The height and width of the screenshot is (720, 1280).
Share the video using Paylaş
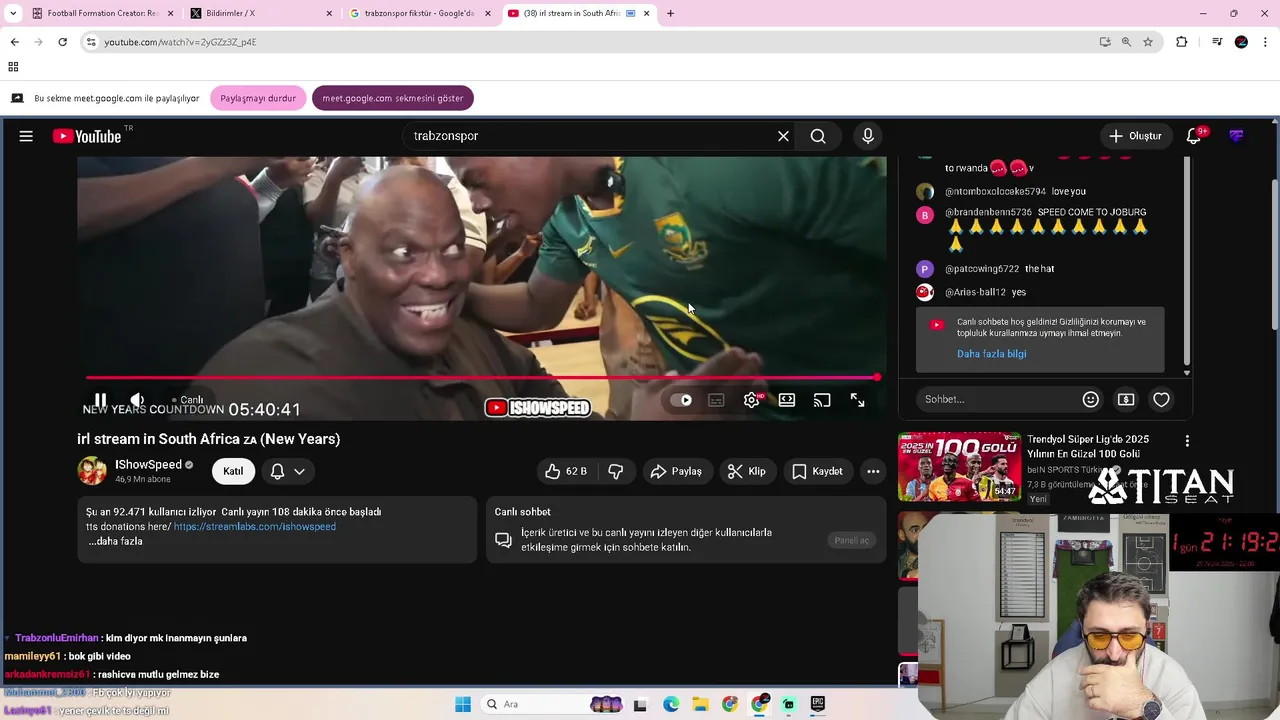676,471
